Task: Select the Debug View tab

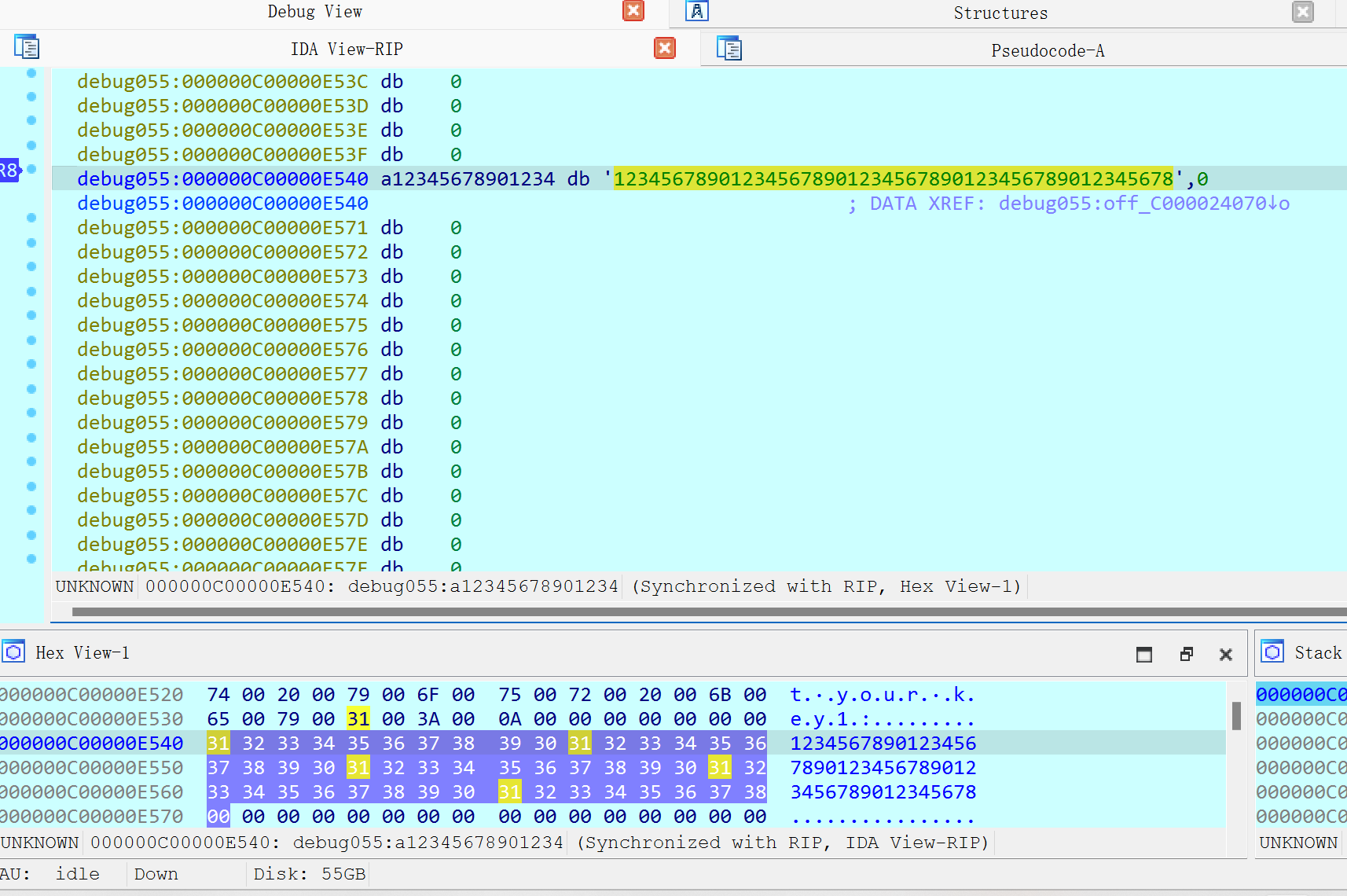Action: [314, 12]
